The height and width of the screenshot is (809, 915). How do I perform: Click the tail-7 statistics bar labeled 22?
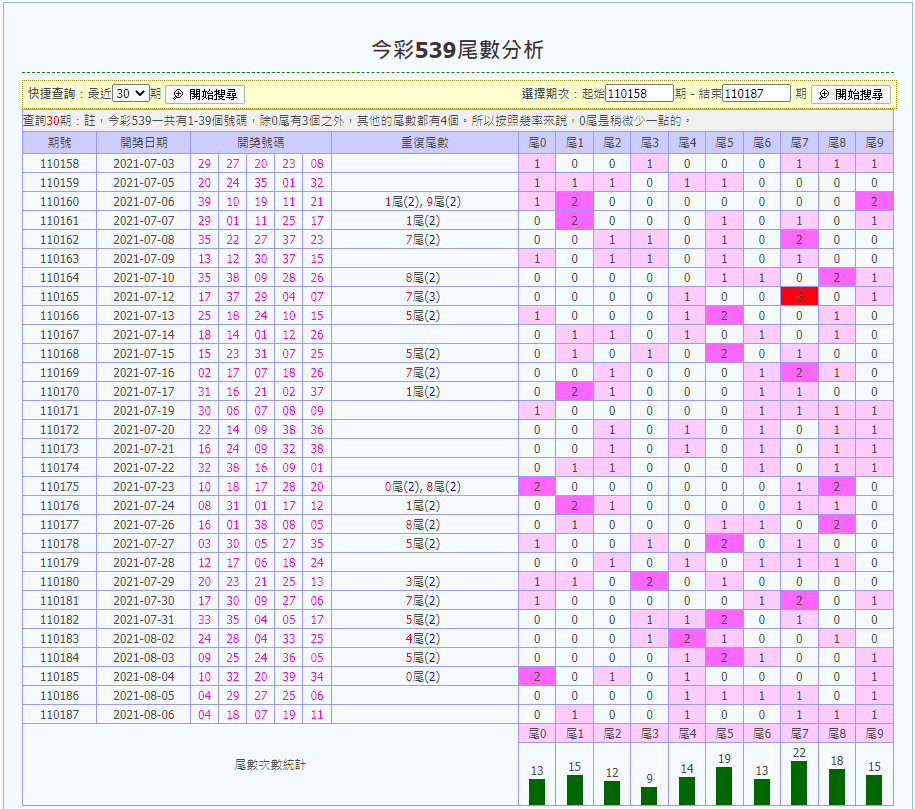click(x=799, y=783)
